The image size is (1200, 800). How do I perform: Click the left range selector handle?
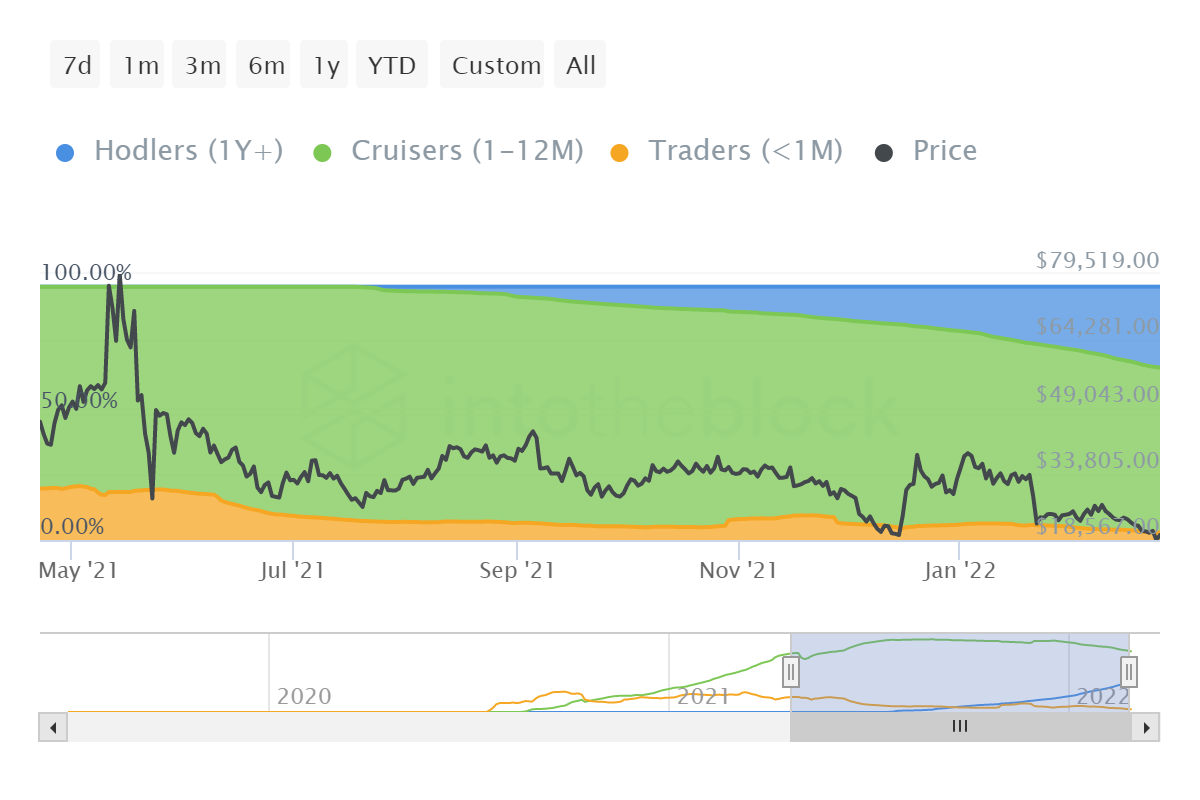[x=791, y=672]
